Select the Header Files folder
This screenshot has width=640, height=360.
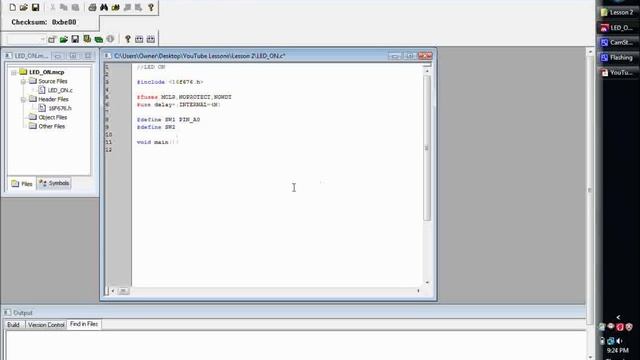pyautogui.click(x=53, y=99)
